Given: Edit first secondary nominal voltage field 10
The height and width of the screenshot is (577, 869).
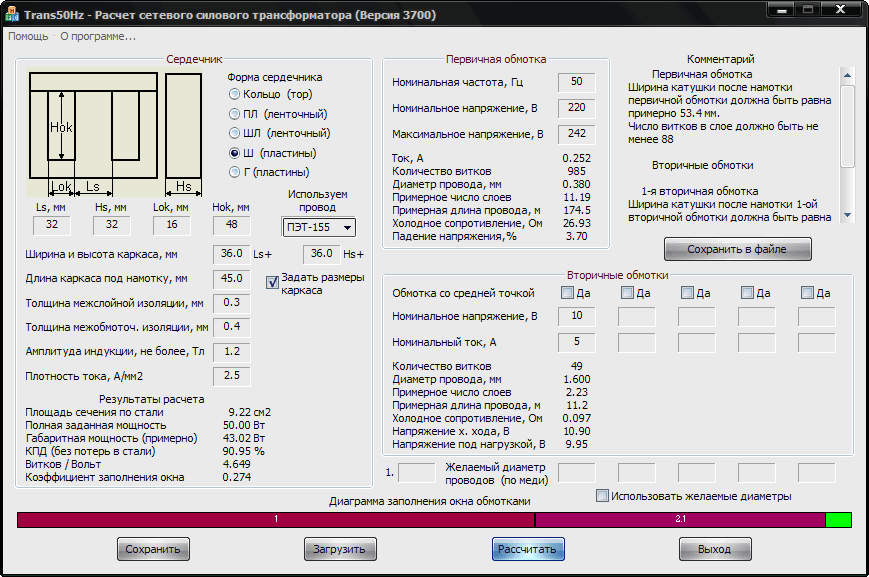Looking at the screenshot, I should point(576,316).
